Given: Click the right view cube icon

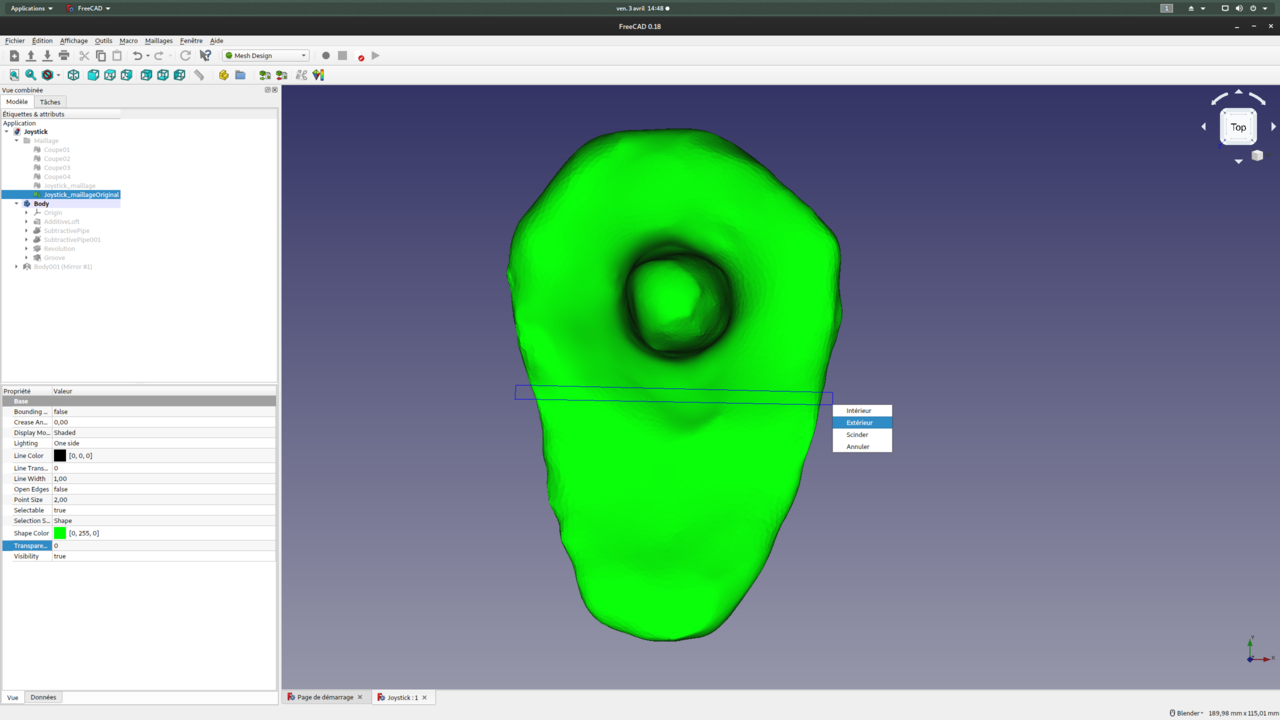Looking at the screenshot, I should pyautogui.click(x=126, y=75).
